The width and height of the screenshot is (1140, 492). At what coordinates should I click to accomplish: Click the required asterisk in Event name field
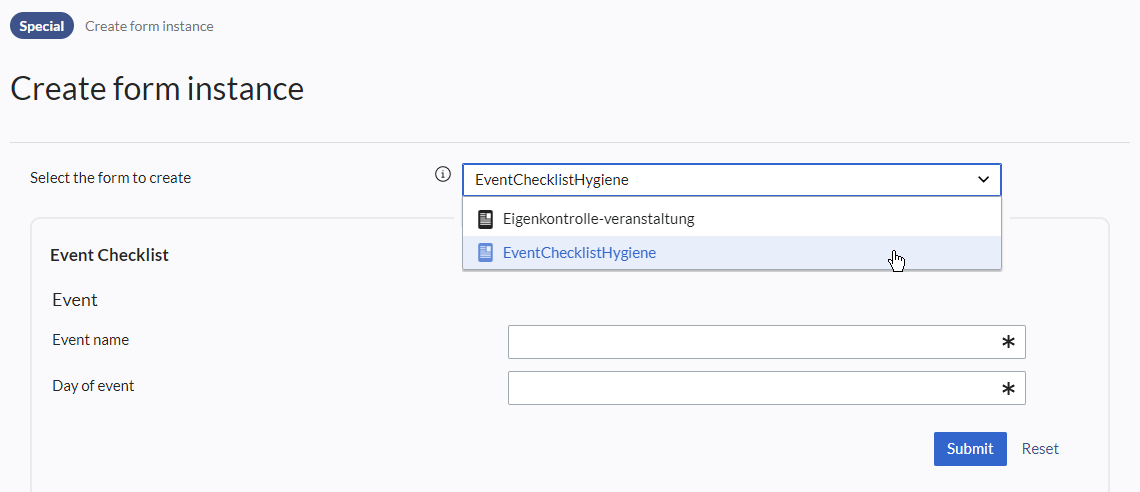(1008, 342)
